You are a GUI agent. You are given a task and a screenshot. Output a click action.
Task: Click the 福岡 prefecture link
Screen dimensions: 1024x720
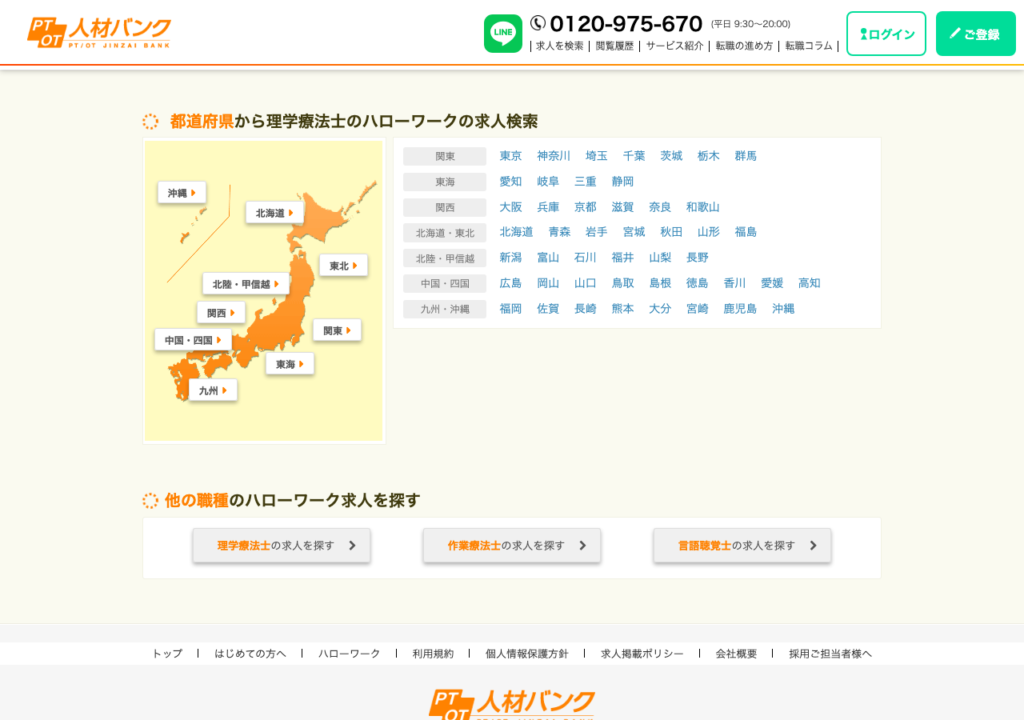[x=510, y=308]
